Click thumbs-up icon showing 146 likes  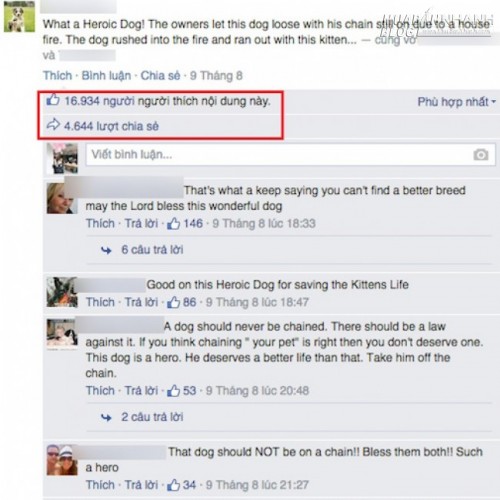tap(173, 223)
